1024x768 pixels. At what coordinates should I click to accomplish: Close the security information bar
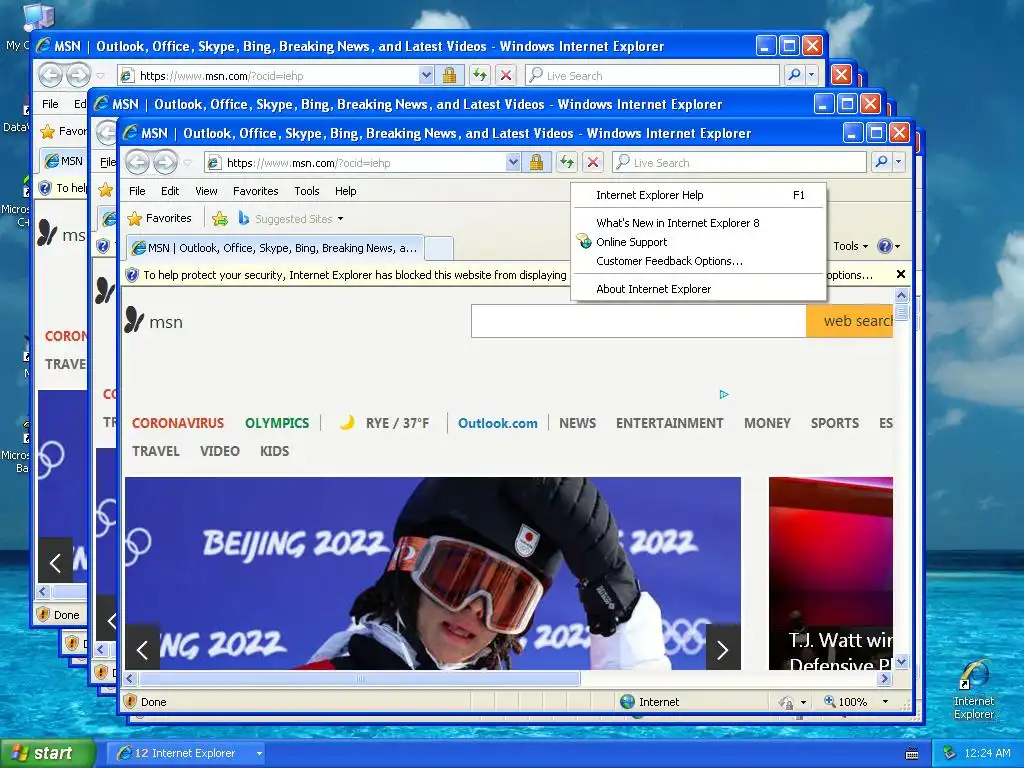click(x=901, y=274)
